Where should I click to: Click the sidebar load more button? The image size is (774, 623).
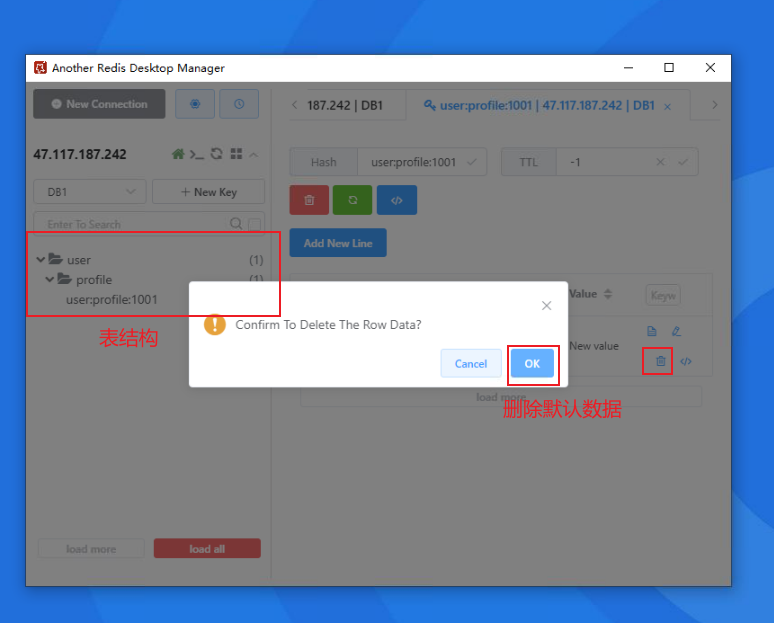[91, 548]
